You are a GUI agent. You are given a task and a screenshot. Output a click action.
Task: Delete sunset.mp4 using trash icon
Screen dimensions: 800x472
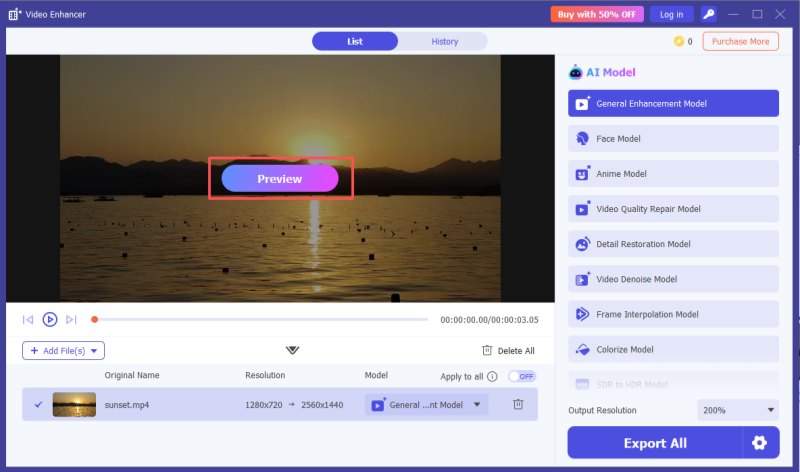coord(518,404)
